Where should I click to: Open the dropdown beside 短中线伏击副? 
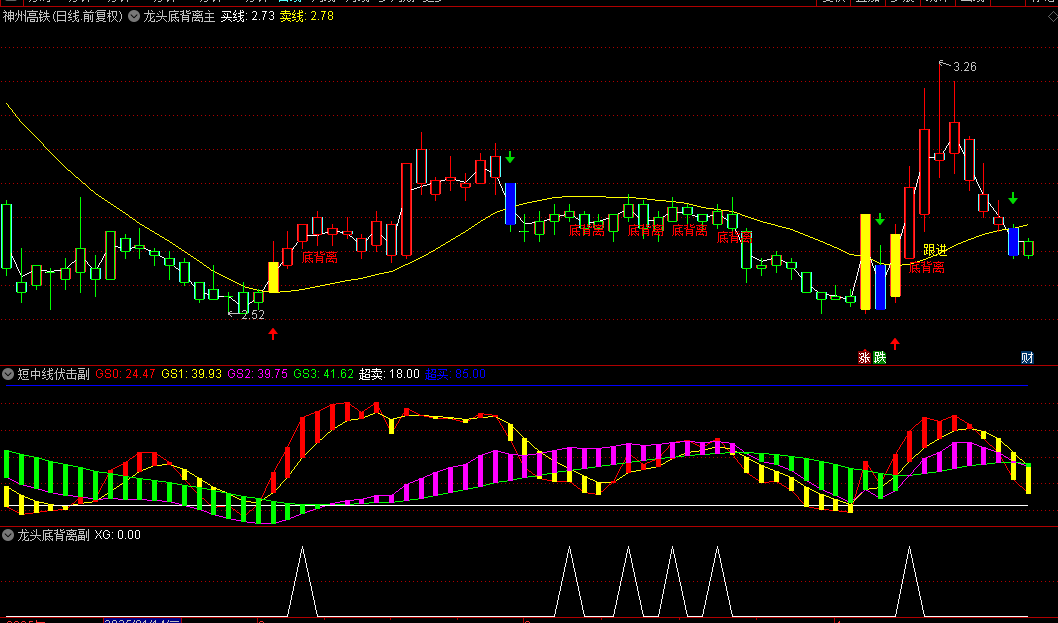(x=8, y=374)
